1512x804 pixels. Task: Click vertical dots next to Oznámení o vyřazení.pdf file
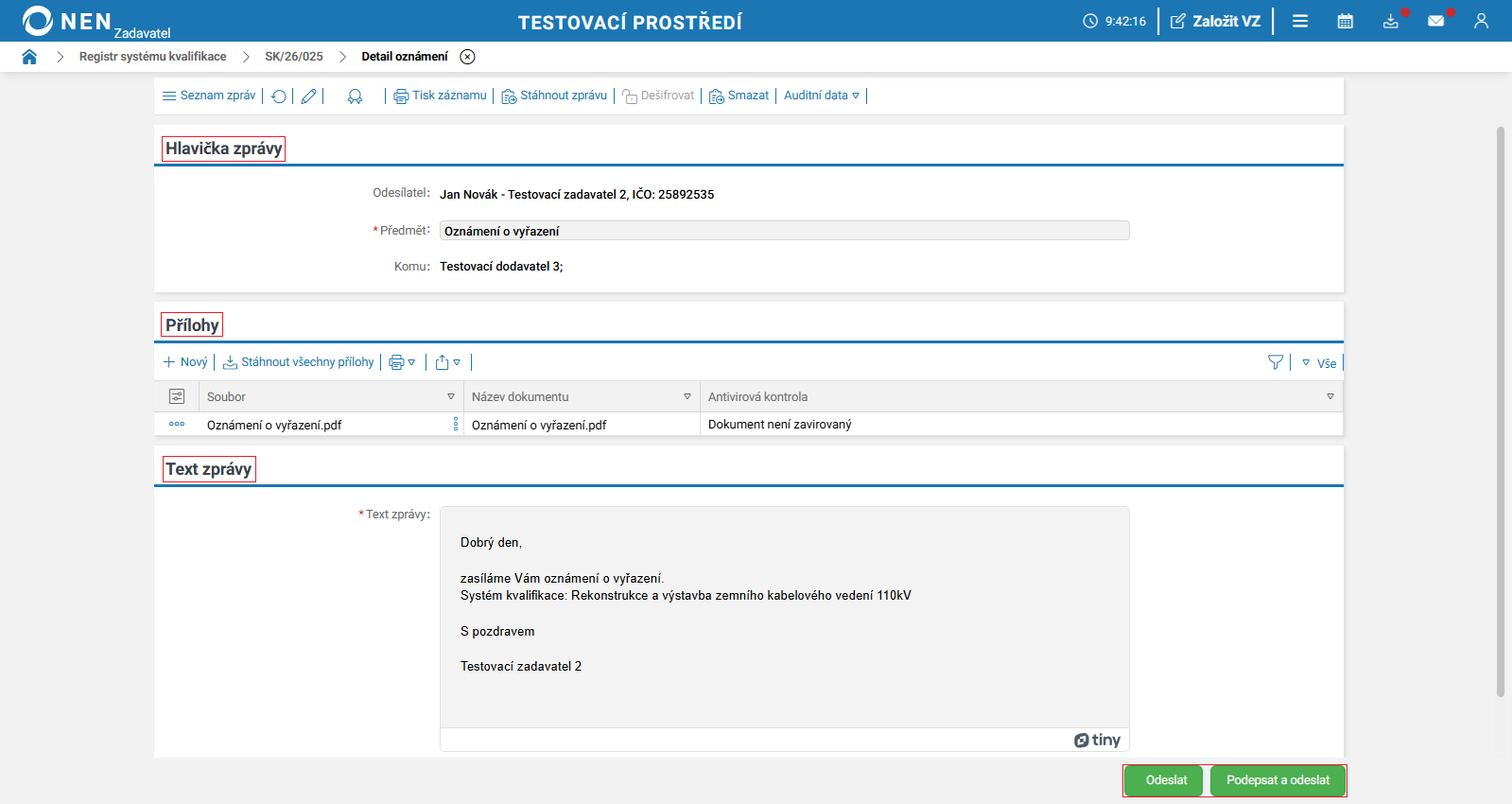pos(456,425)
